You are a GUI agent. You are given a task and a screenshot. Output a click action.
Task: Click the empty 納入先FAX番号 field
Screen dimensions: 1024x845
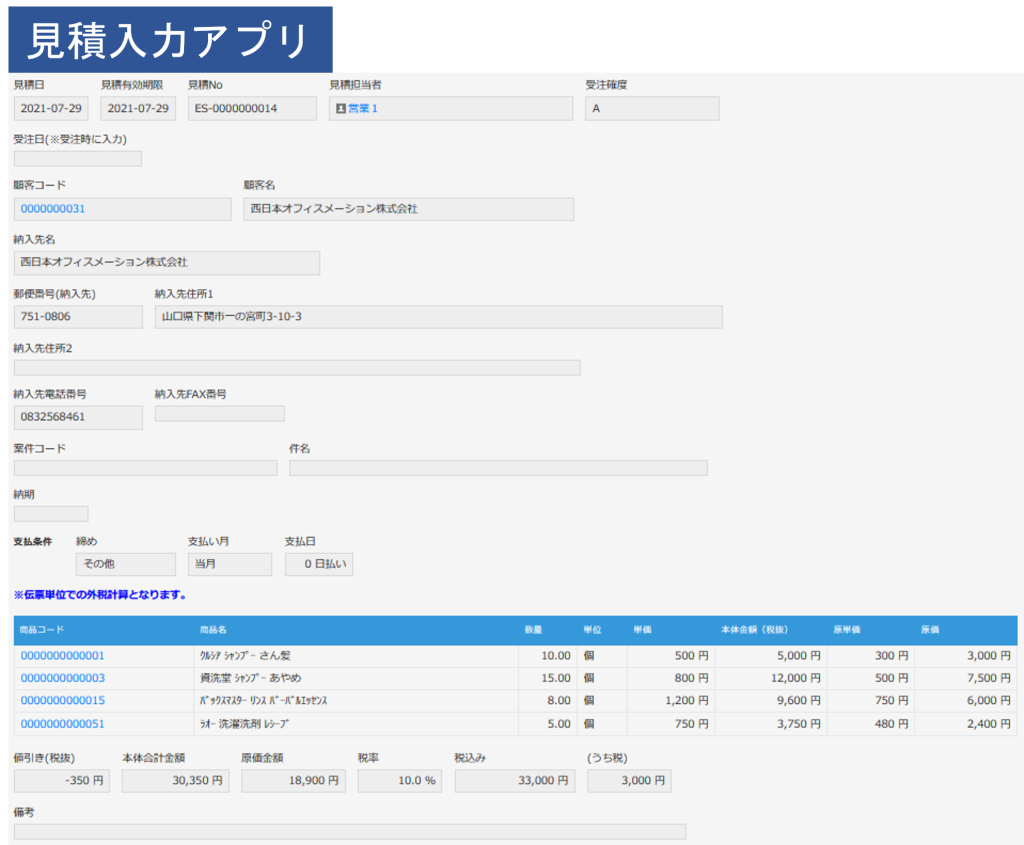click(219, 413)
